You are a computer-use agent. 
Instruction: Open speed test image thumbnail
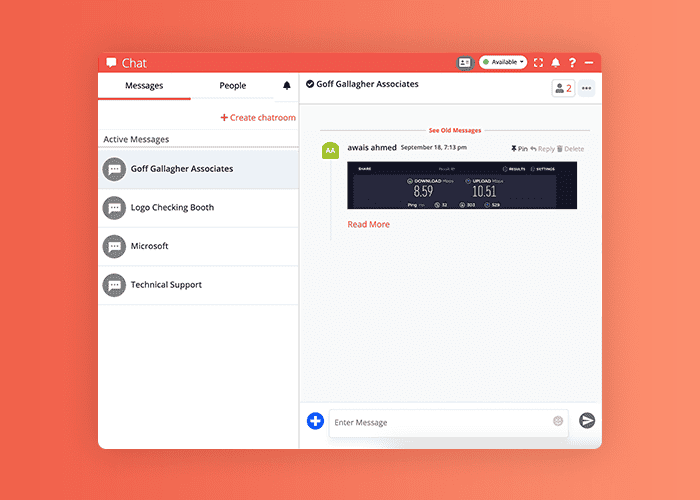[462, 186]
